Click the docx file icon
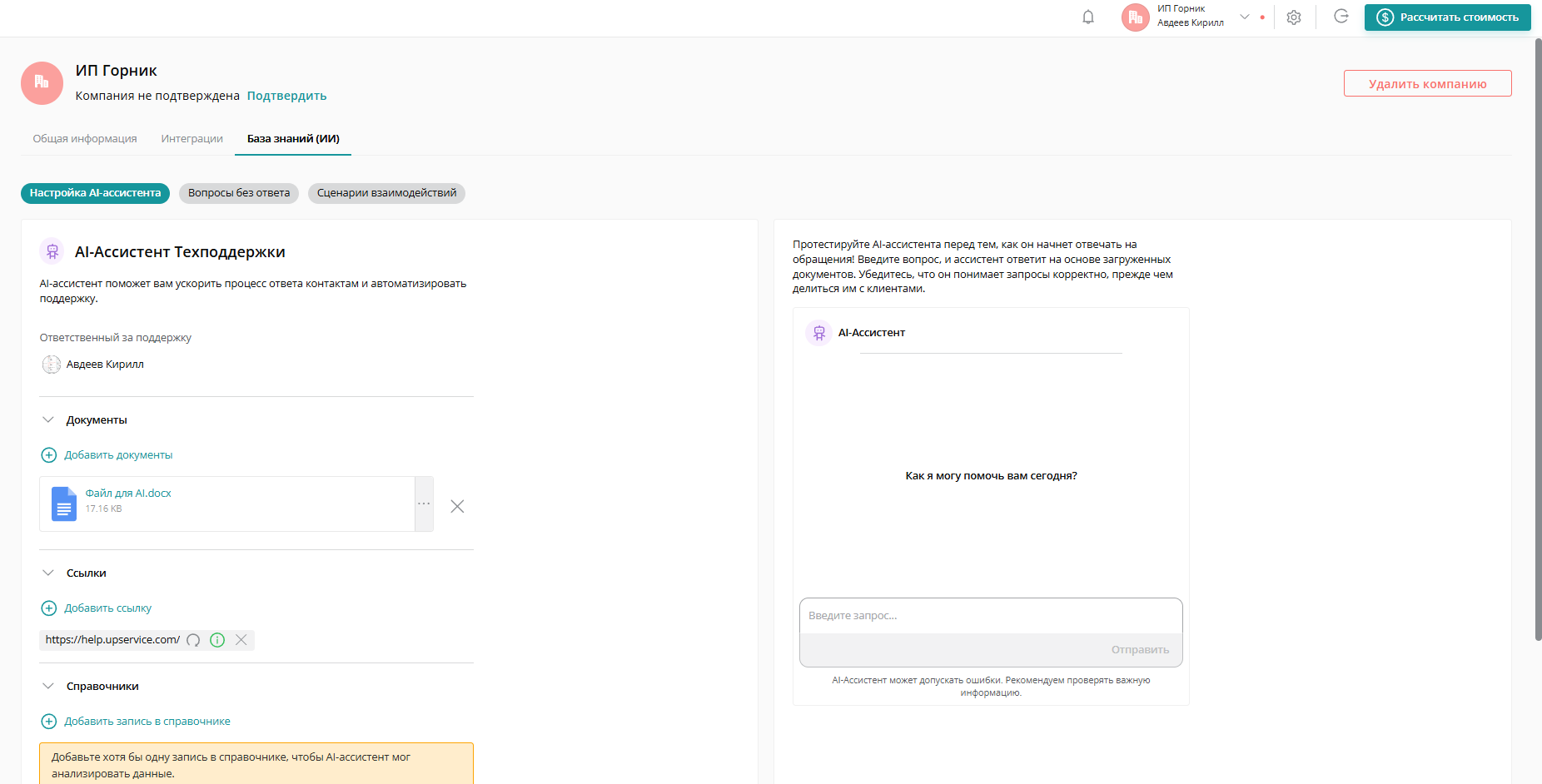Viewport: 1542px width, 784px height. [63, 504]
